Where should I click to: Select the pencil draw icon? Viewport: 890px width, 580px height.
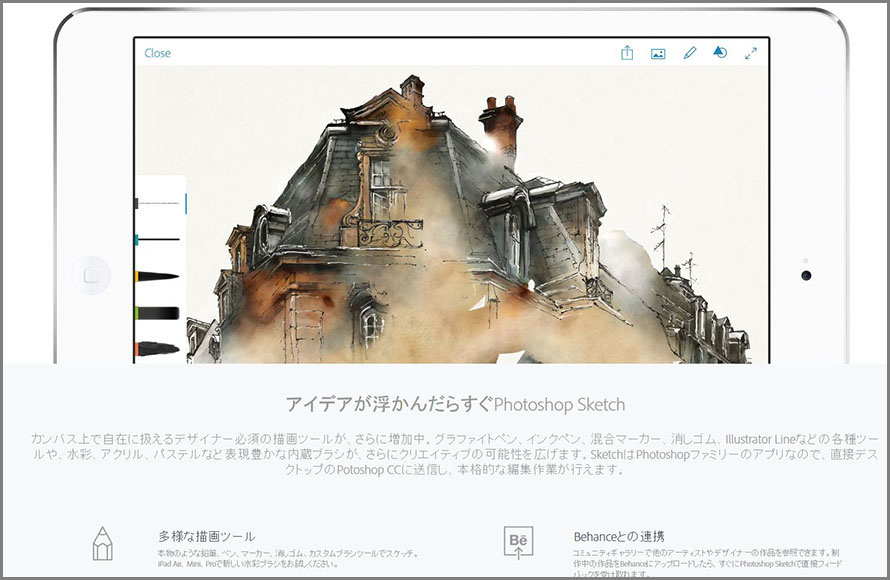[690, 53]
